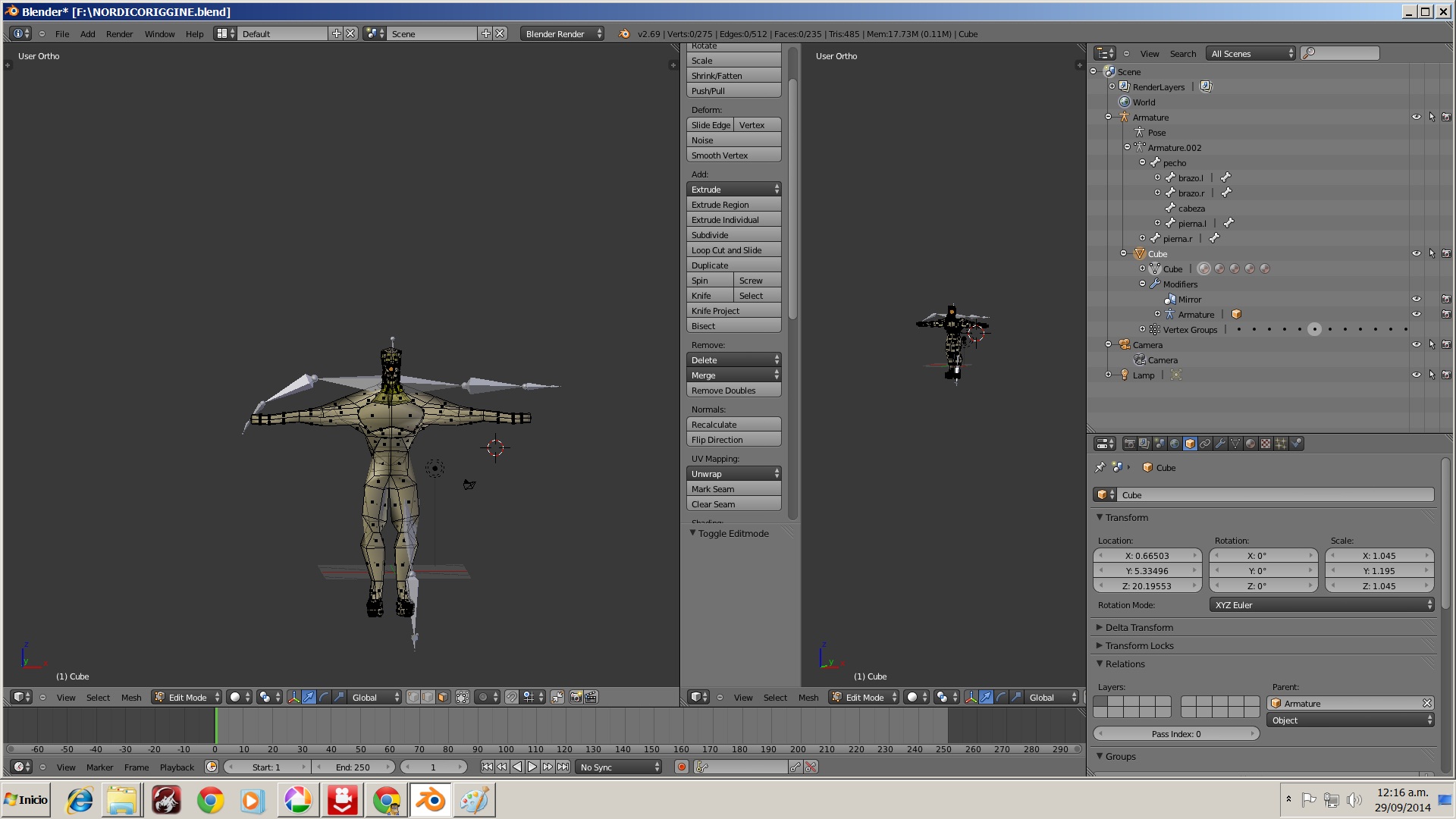Open Google Chrome from the taskbar
The image size is (1456, 819).
click(x=210, y=800)
